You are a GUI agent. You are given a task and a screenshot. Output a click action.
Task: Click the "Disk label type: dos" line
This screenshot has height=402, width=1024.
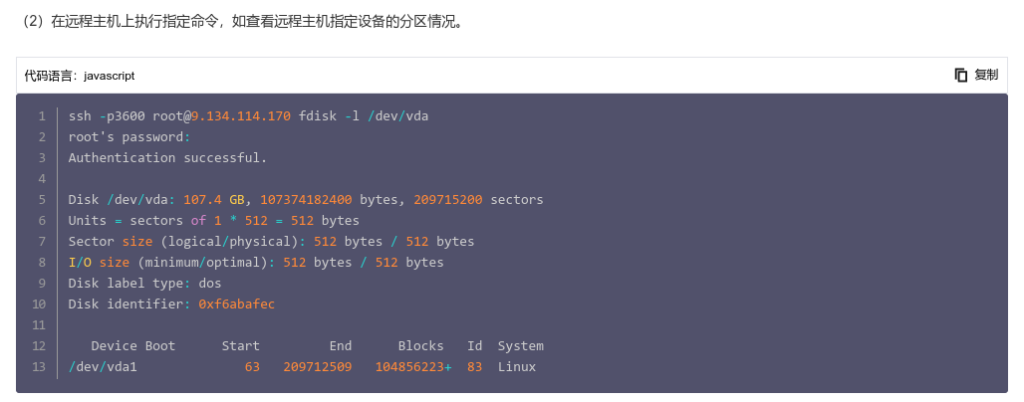tap(145, 283)
